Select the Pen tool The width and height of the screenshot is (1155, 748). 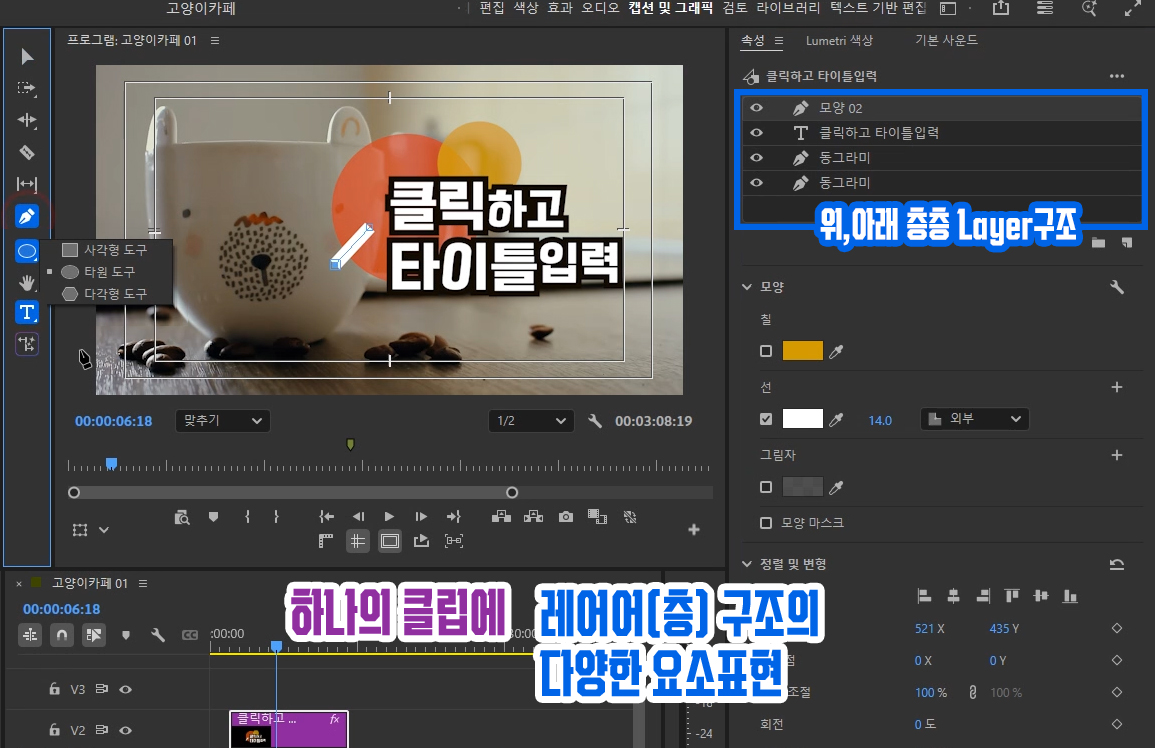[27, 217]
